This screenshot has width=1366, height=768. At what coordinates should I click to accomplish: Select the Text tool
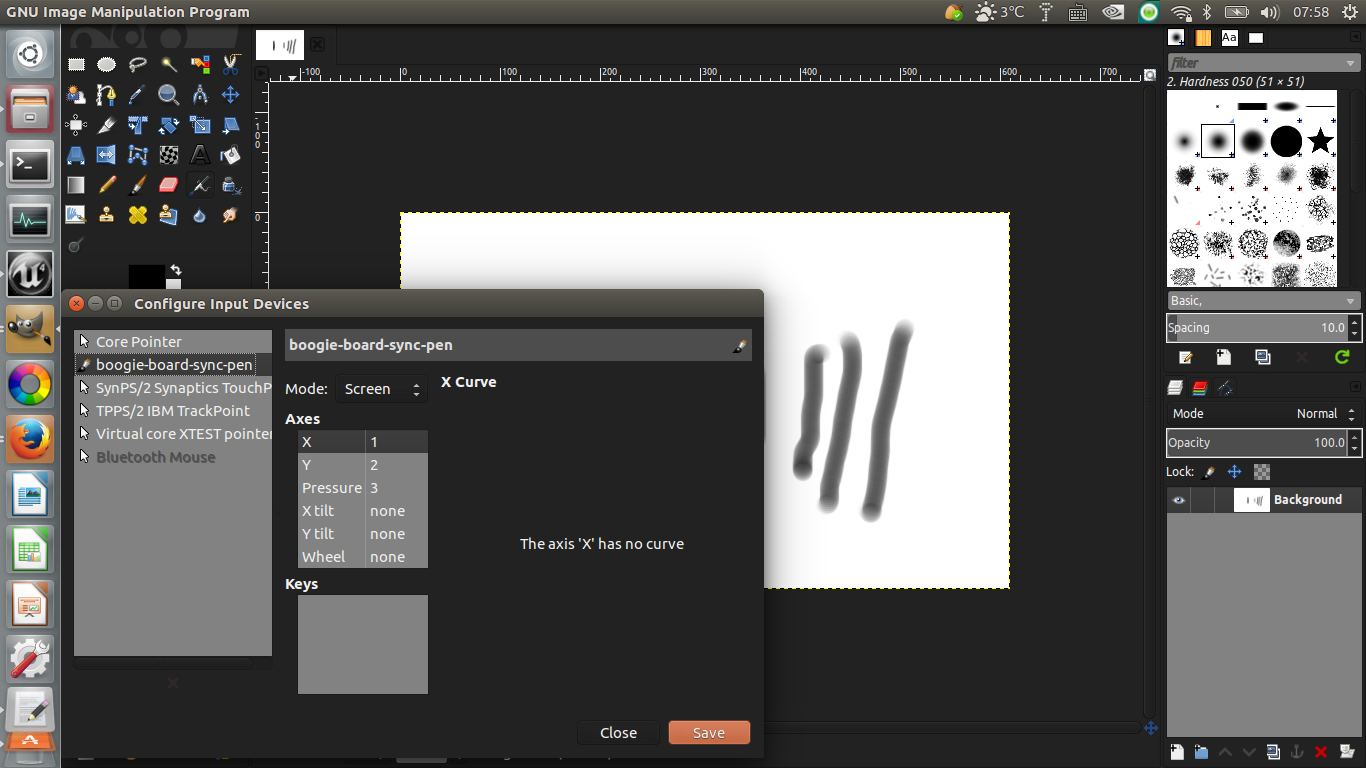(200, 155)
